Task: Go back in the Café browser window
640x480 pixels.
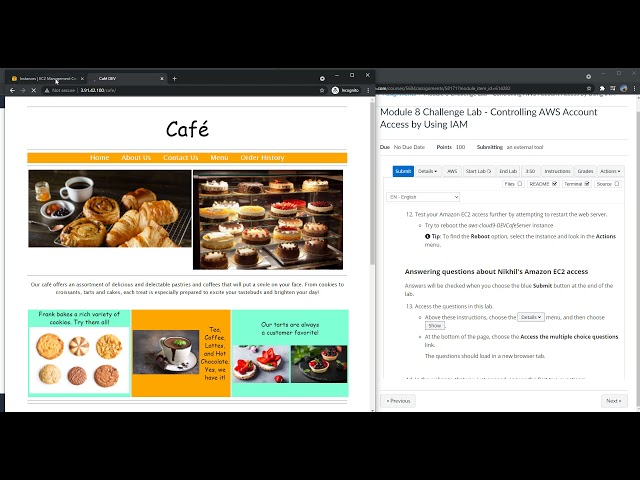Action: tap(12, 90)
